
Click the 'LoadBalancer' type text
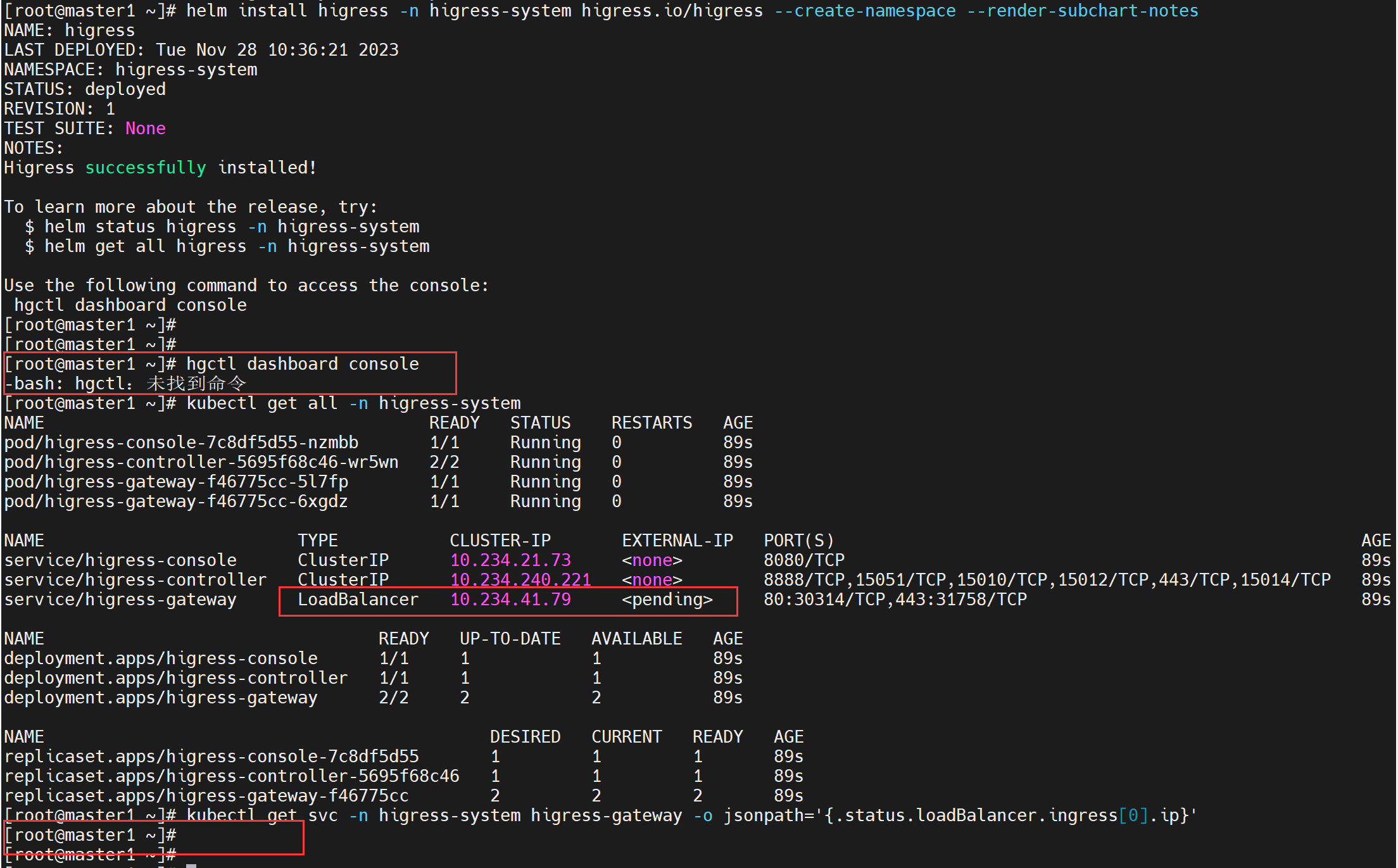click(x=358, y=600)
